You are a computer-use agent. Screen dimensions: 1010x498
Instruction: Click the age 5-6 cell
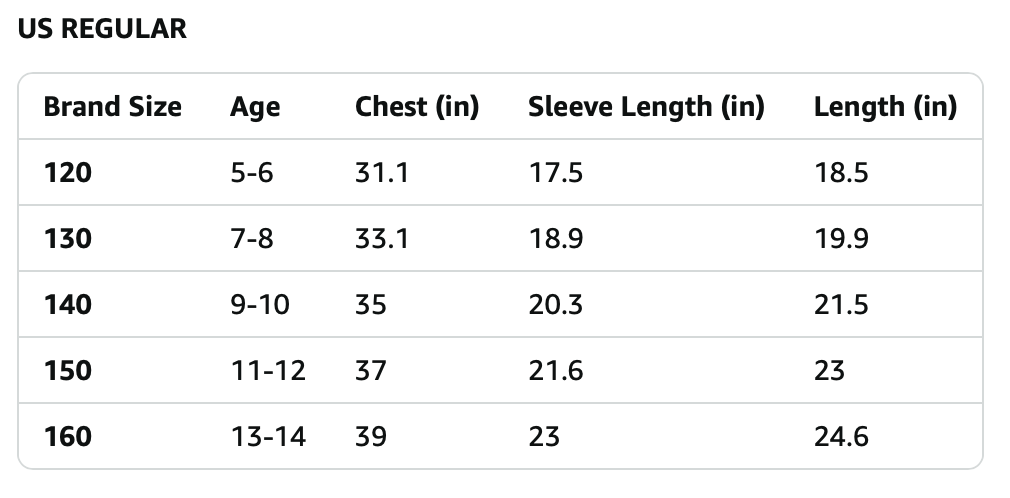(x=251, y=173)
